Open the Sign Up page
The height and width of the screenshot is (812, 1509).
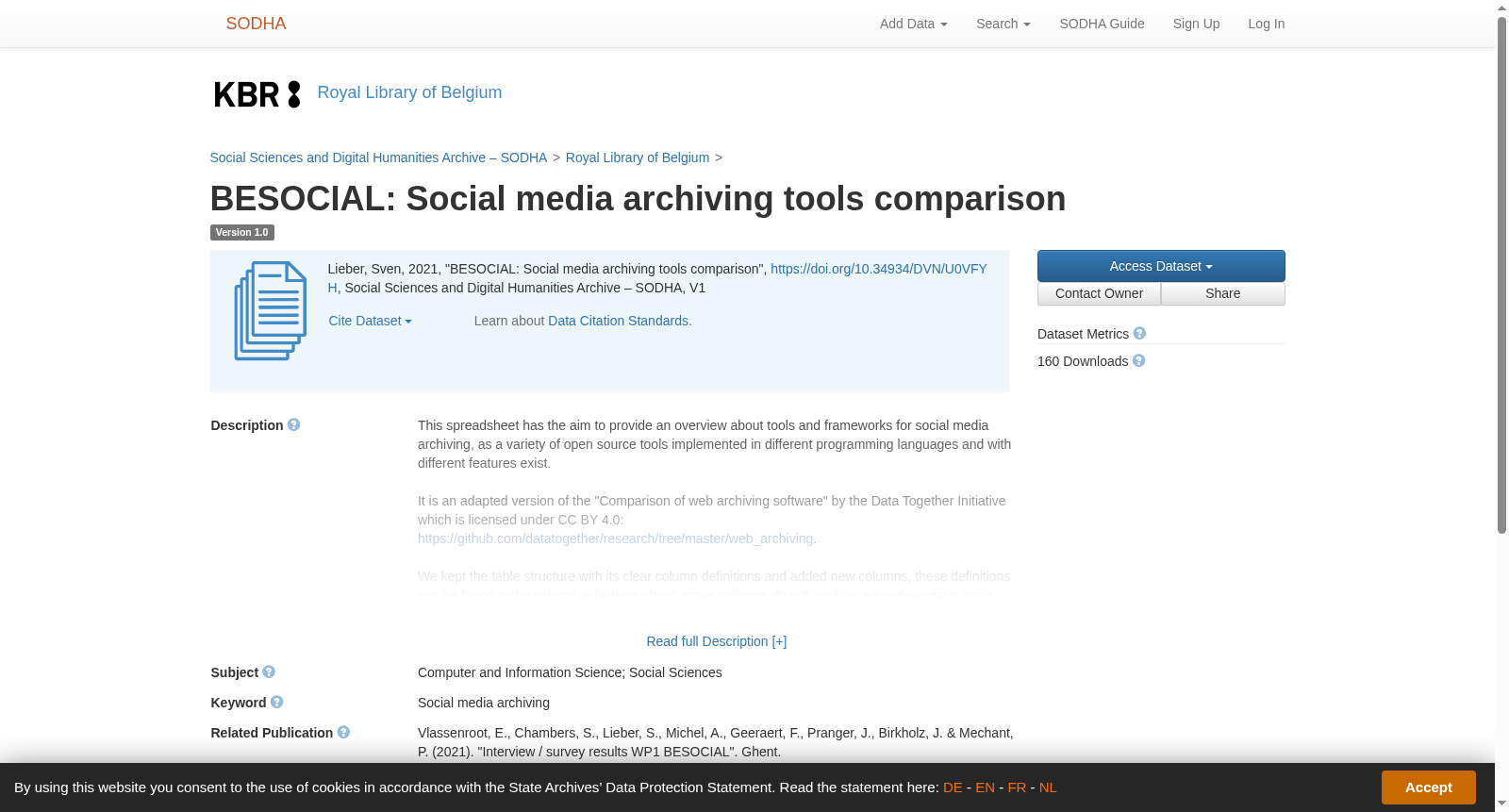click(x=1196, y=24)
